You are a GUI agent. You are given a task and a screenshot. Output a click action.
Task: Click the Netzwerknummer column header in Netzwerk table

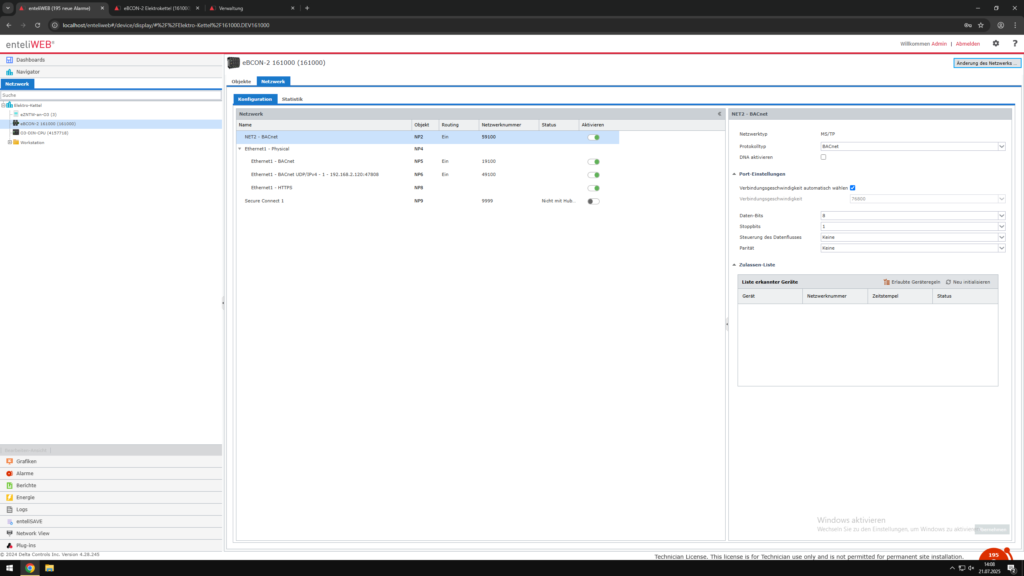coord(501,125)
